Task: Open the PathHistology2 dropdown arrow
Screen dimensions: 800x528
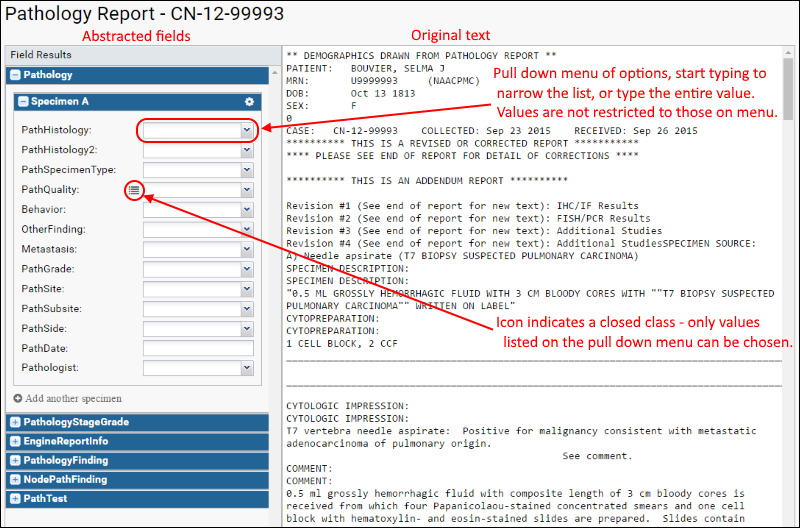Action: point(247,150)
